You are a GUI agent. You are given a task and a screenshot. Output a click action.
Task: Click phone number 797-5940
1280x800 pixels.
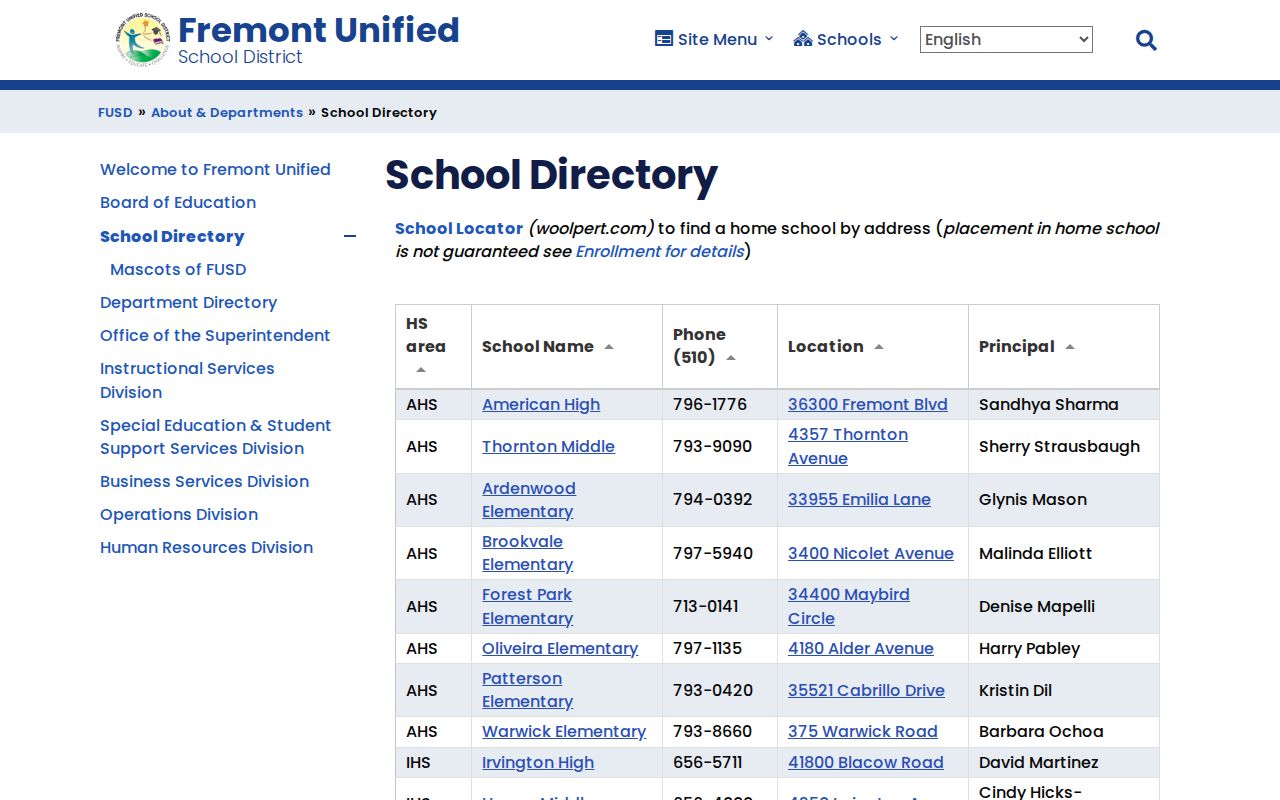713,553
